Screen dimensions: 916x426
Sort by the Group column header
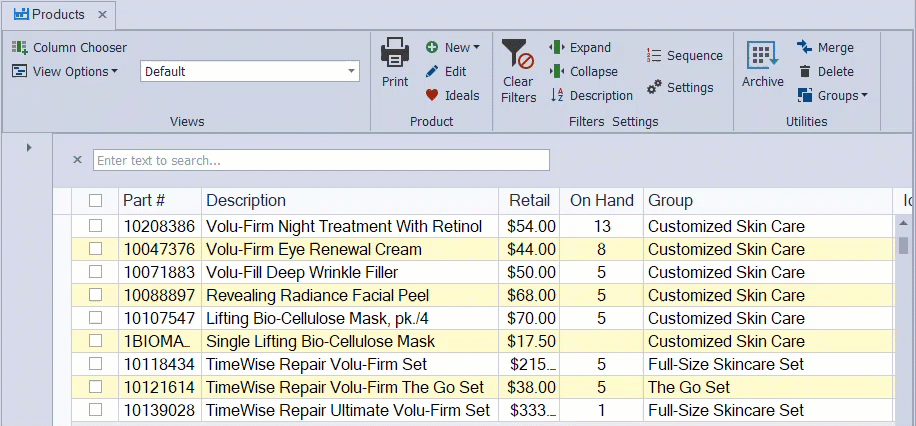point(768,200)
